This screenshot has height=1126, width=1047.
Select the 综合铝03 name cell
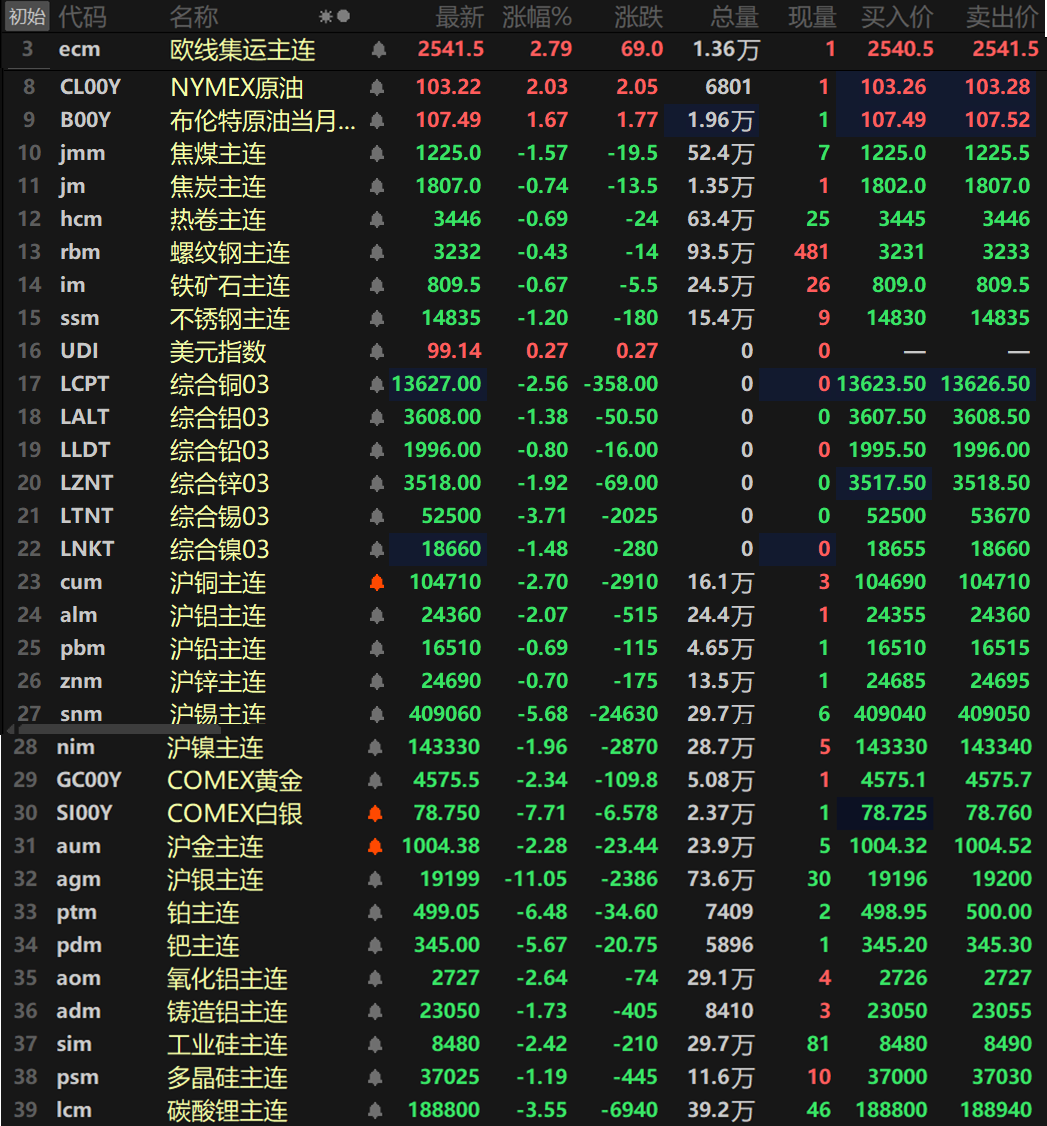[x=220, y=418]
